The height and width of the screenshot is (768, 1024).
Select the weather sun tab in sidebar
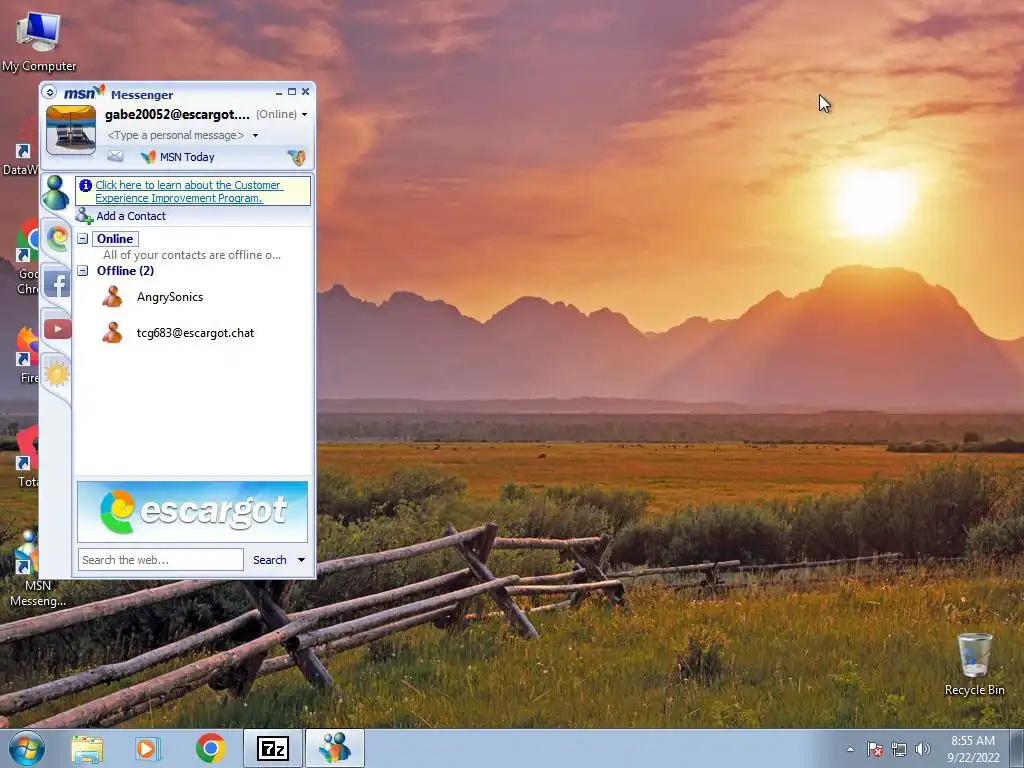57,374
